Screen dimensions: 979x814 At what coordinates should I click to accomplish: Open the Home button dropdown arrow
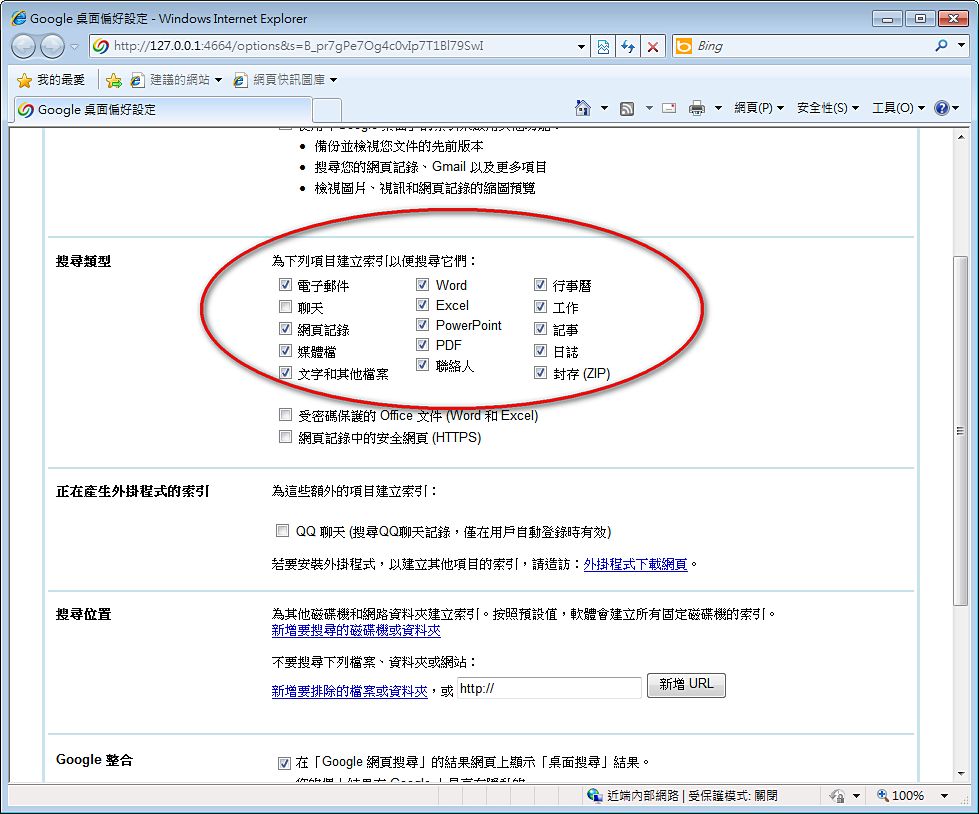click(604, 109)
